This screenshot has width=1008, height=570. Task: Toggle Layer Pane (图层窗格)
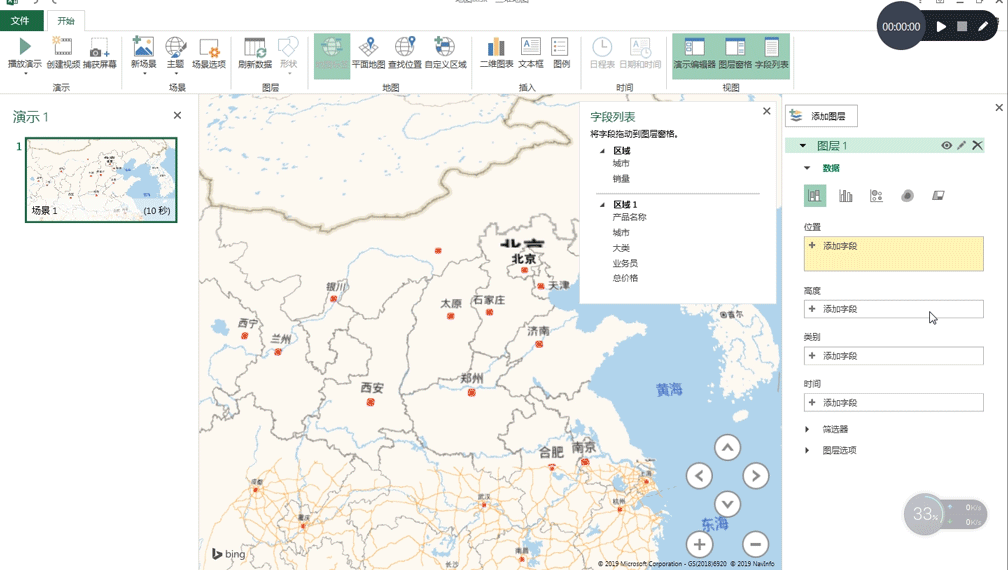pos(735,55)
